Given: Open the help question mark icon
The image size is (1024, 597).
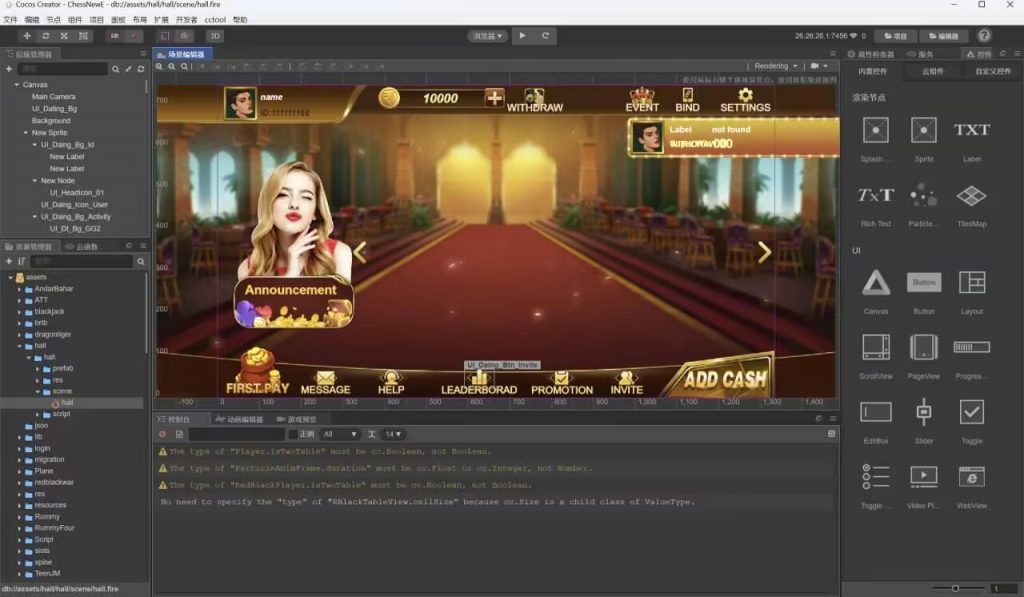Looking at the screenshot, I should click(x=984, y=36).
